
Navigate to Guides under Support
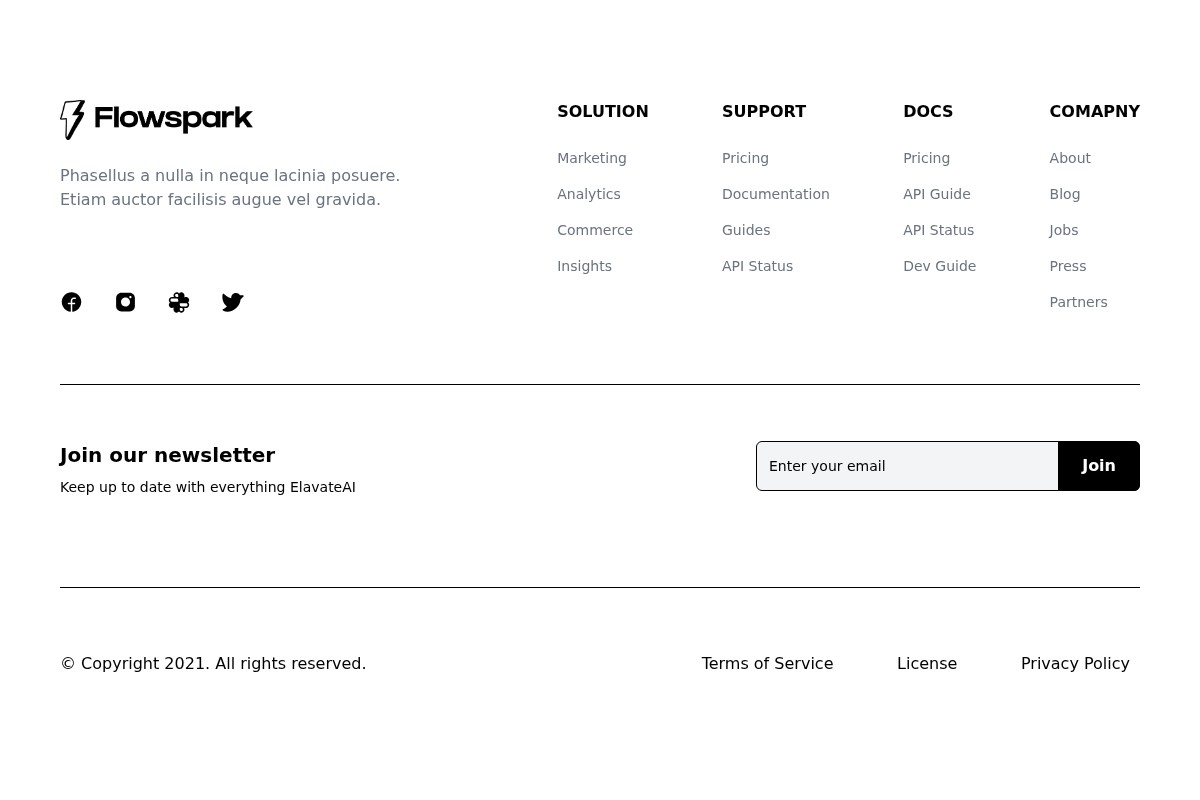coord(745,230)
